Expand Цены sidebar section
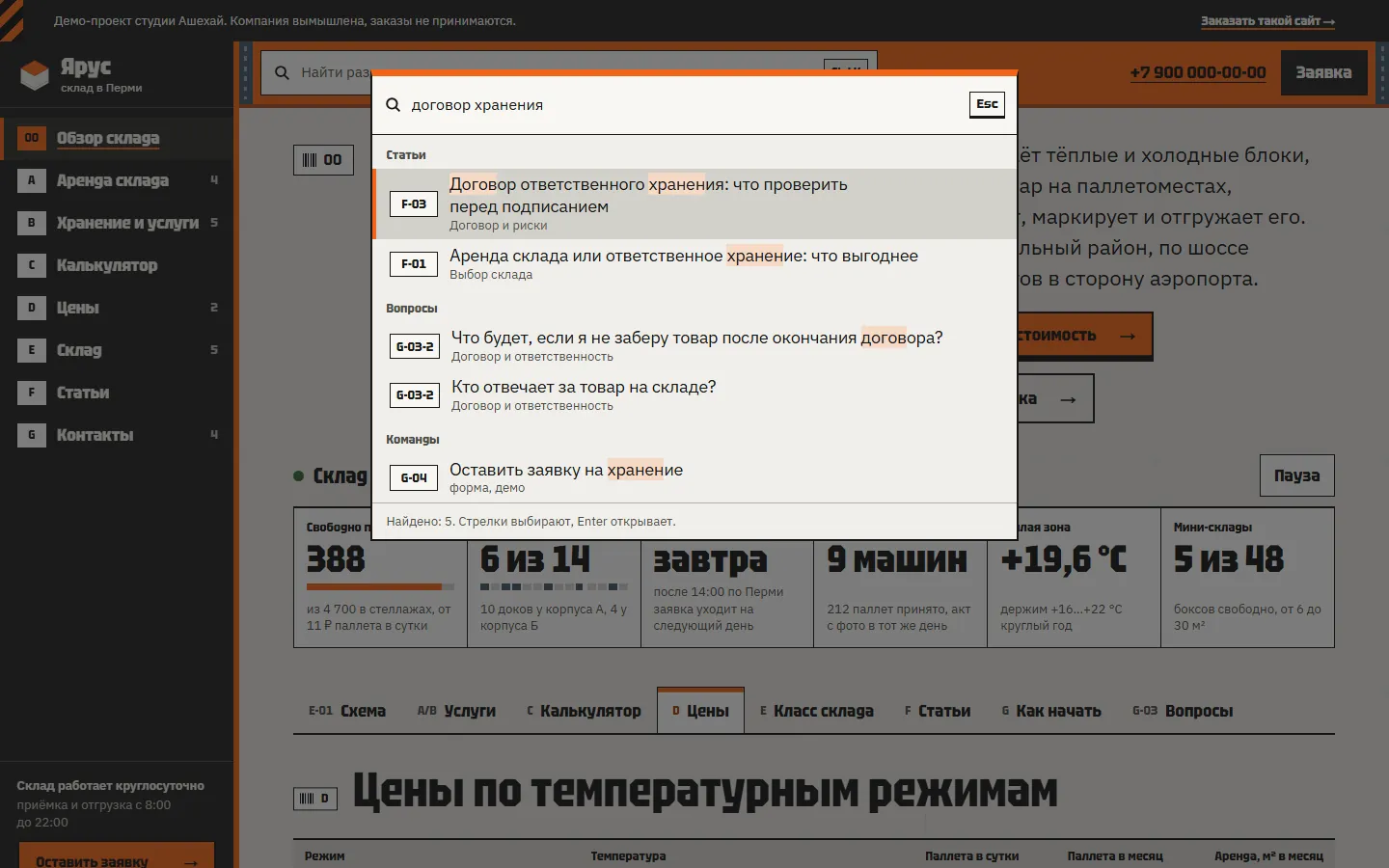1389x868 pixels. click(117, 308)
